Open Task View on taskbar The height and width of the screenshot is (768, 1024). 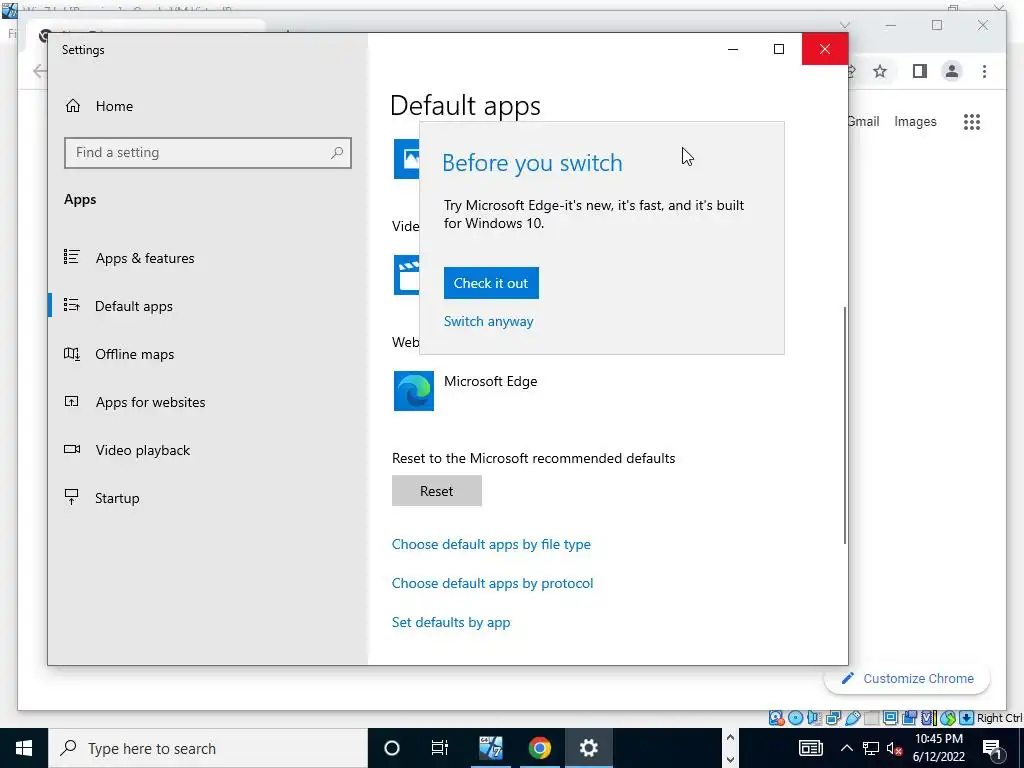pos(440,748)
